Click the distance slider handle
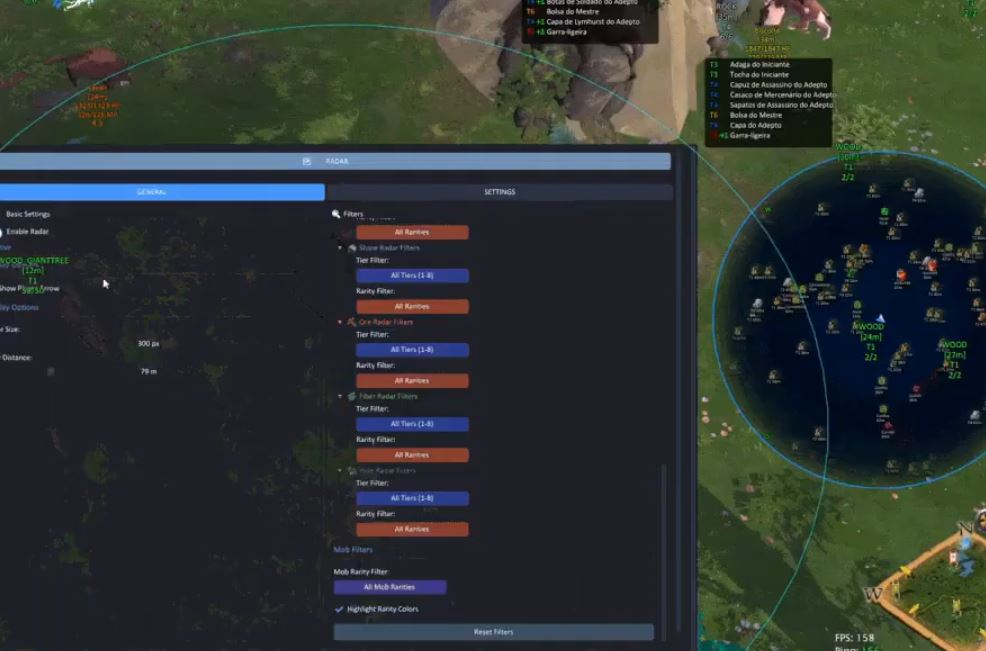986x651 pixels. click(51, 372)
